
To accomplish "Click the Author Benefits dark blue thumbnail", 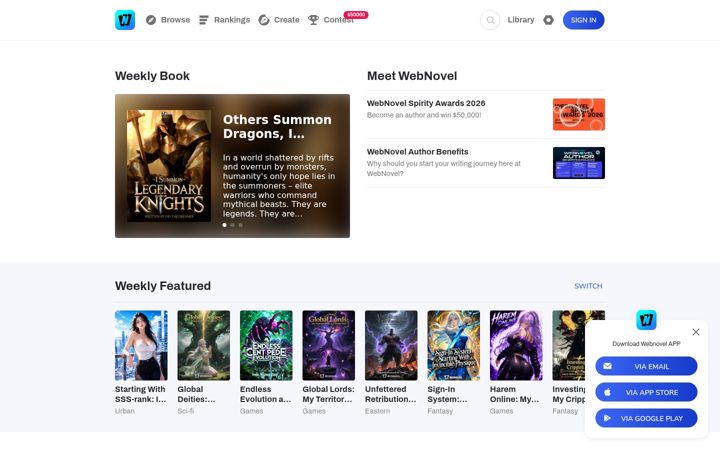I will [579, 163].
